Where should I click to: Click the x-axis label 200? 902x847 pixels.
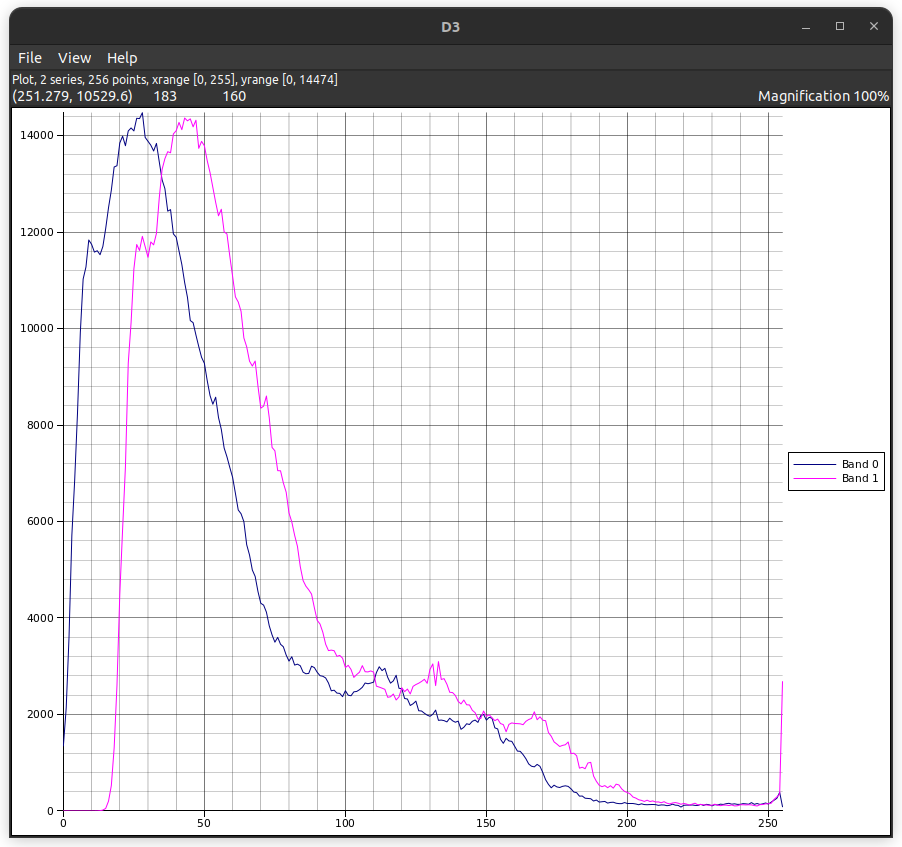click(627, 823)
